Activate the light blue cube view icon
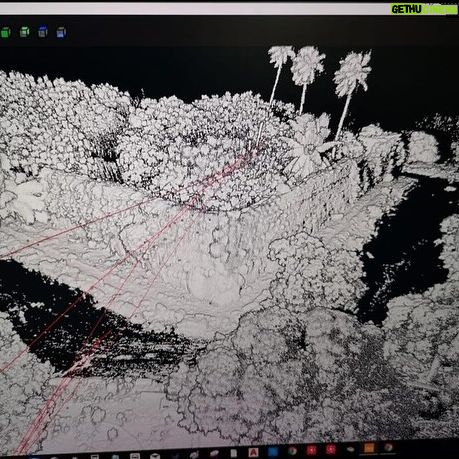This screenshot has width=459, height=459. [x=61, y=32]
